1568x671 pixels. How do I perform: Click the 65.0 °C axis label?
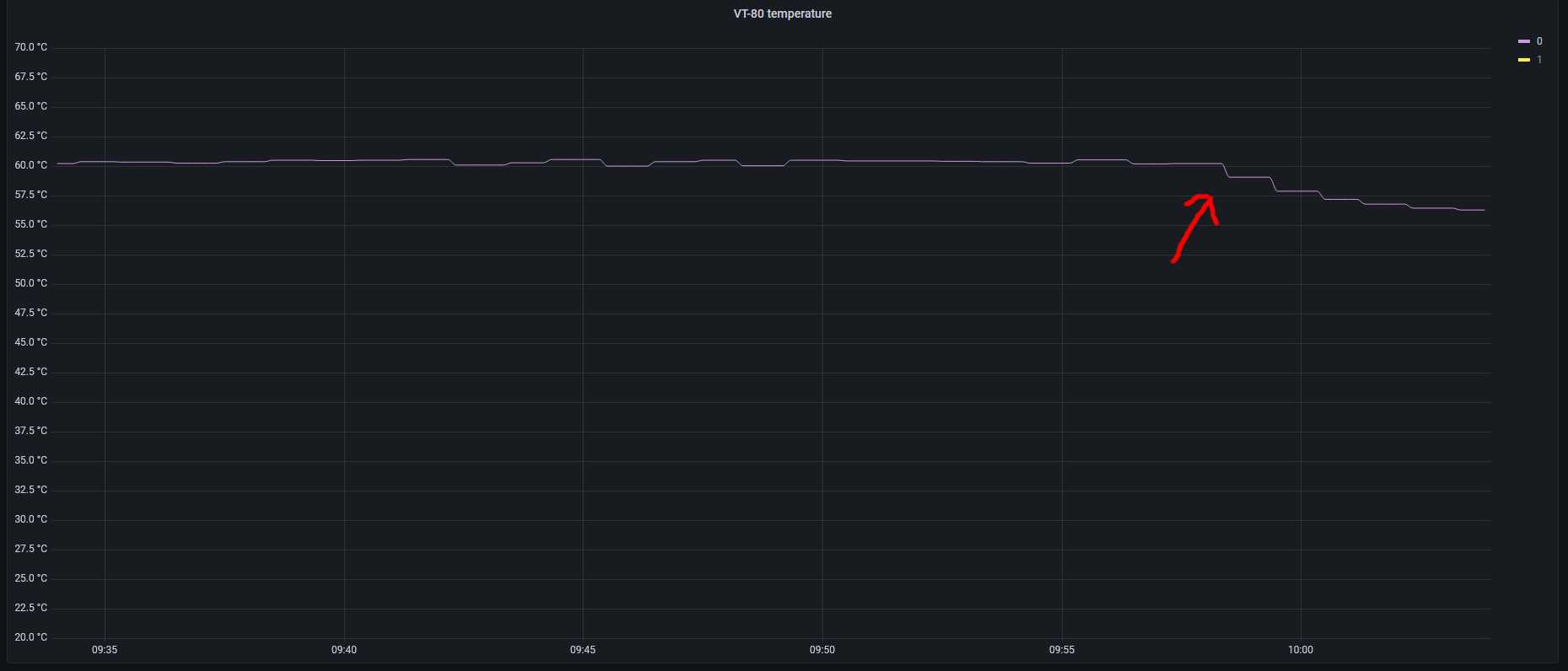(x=31, y=106)
